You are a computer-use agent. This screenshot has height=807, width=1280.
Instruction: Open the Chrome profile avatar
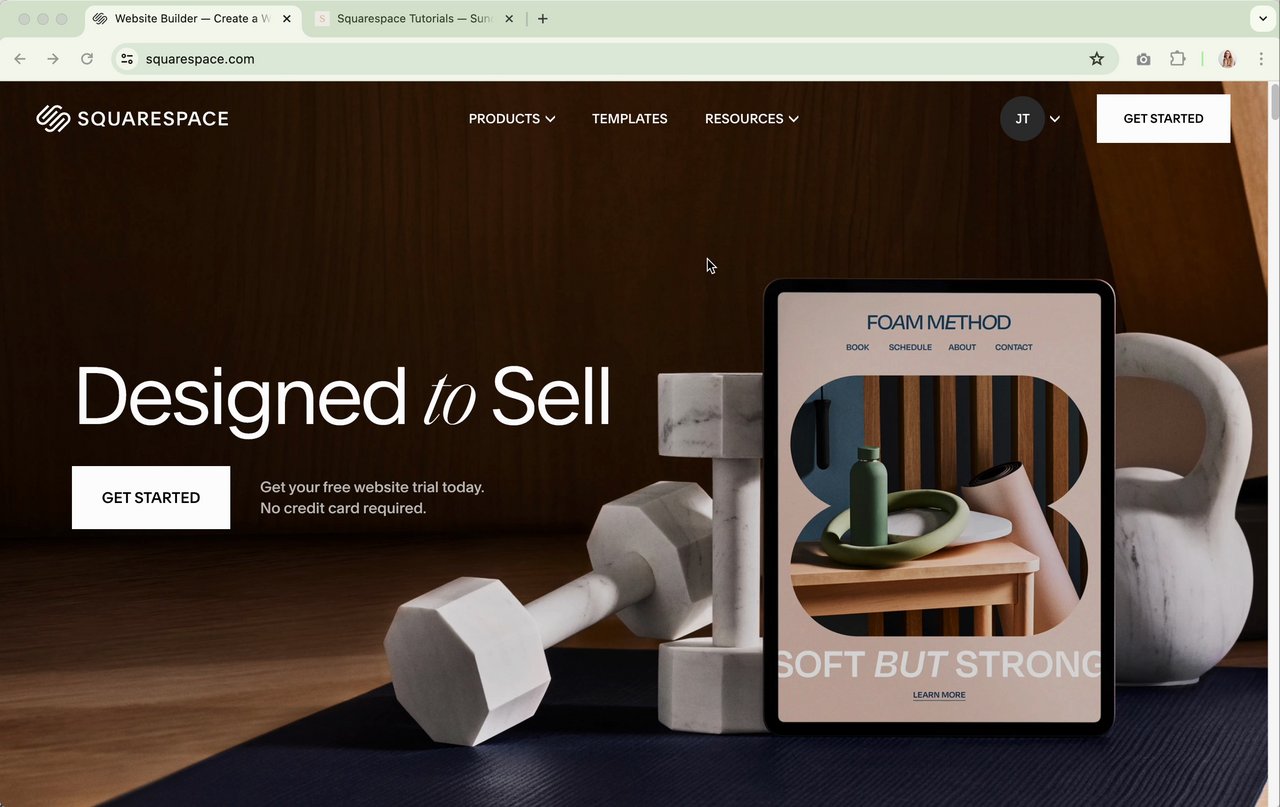point(1227,59)
